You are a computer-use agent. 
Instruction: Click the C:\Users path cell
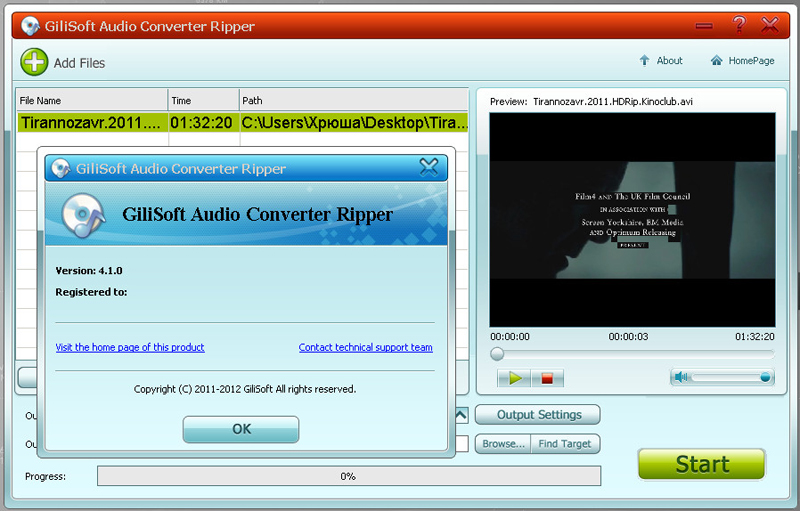[354, 122]
